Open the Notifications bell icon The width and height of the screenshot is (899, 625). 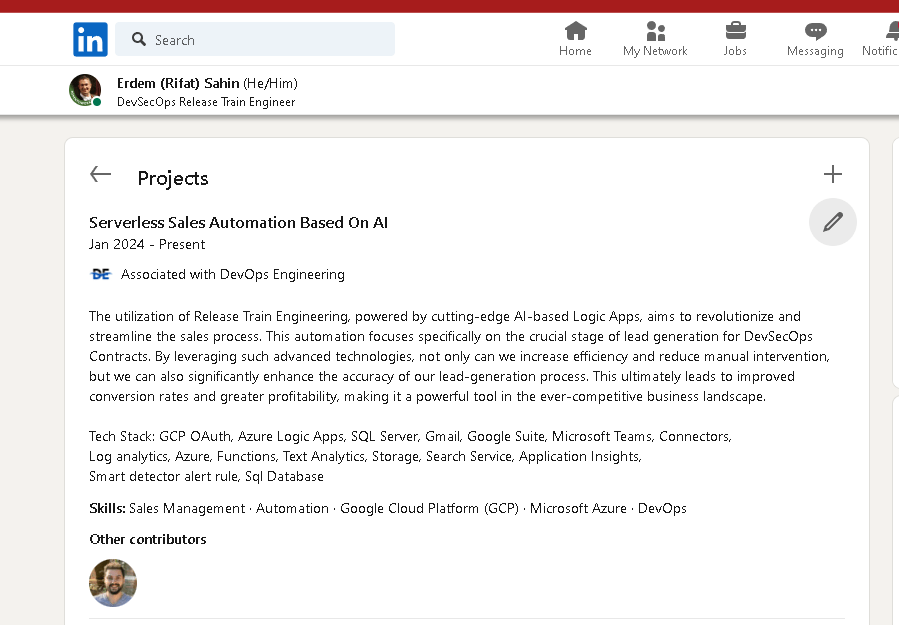pos(892,30)
